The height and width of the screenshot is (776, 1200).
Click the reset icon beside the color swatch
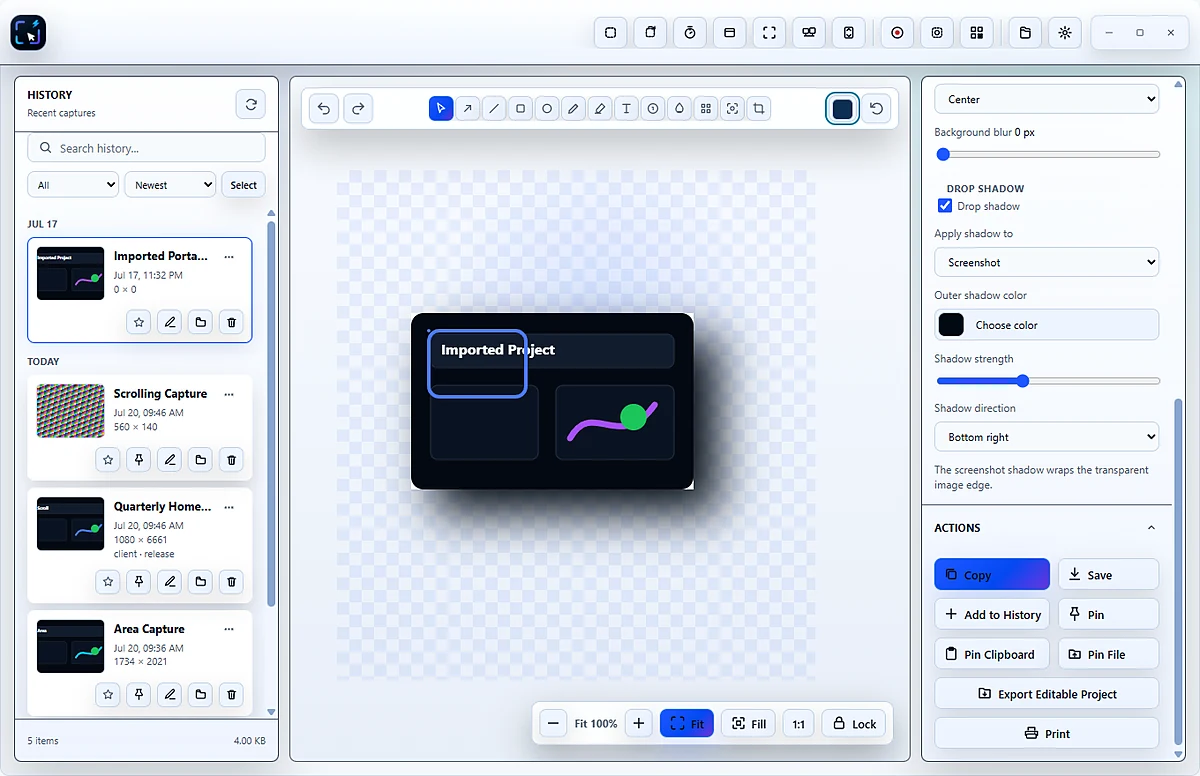[x=876, y=108]
